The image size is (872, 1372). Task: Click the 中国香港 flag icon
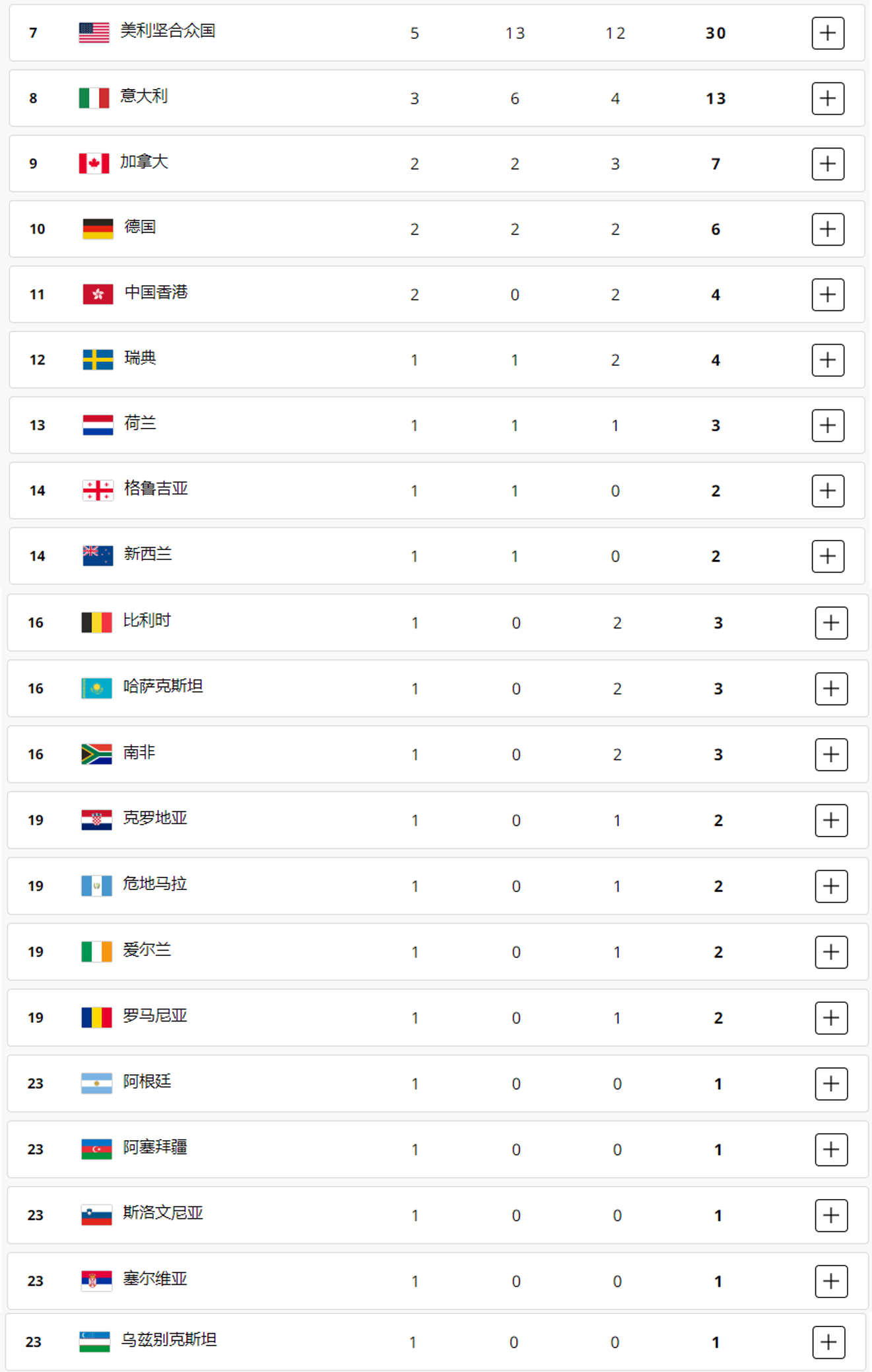[x=98, y=294]
